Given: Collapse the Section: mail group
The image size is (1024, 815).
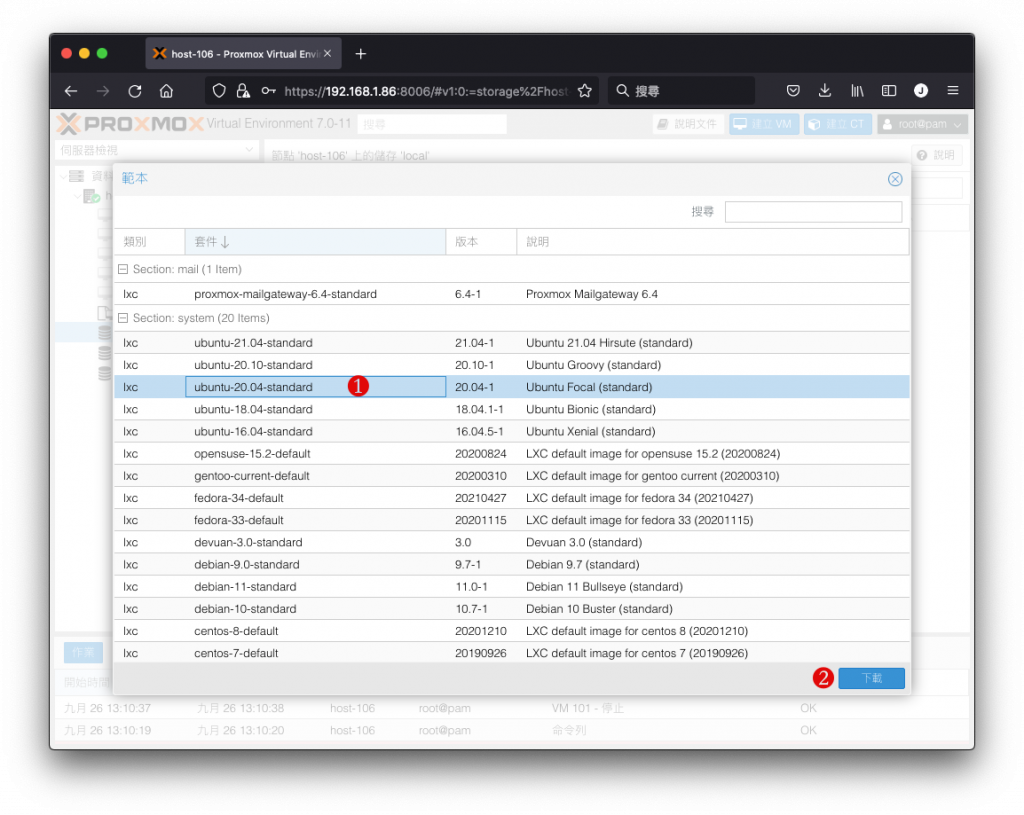Looking at the screenshot, I should pyautogui.click(x=123, y=269).
